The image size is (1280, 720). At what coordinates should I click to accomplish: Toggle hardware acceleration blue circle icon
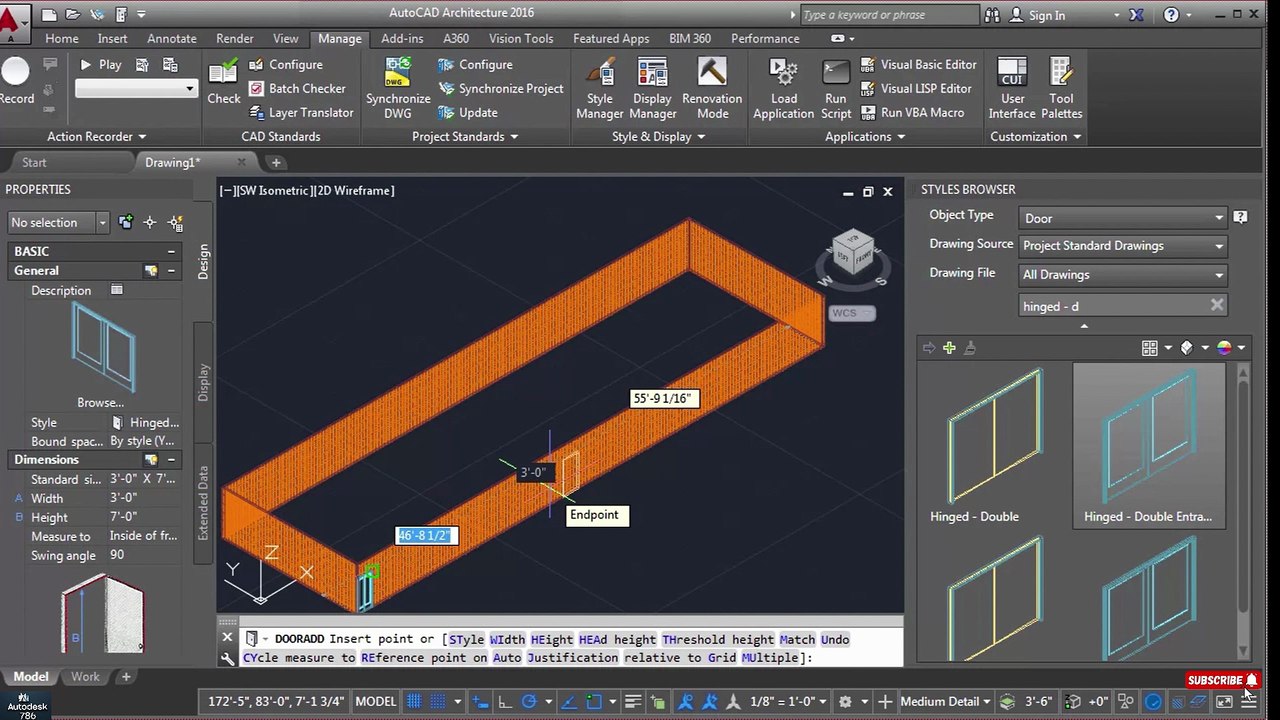click(1153, 702)
